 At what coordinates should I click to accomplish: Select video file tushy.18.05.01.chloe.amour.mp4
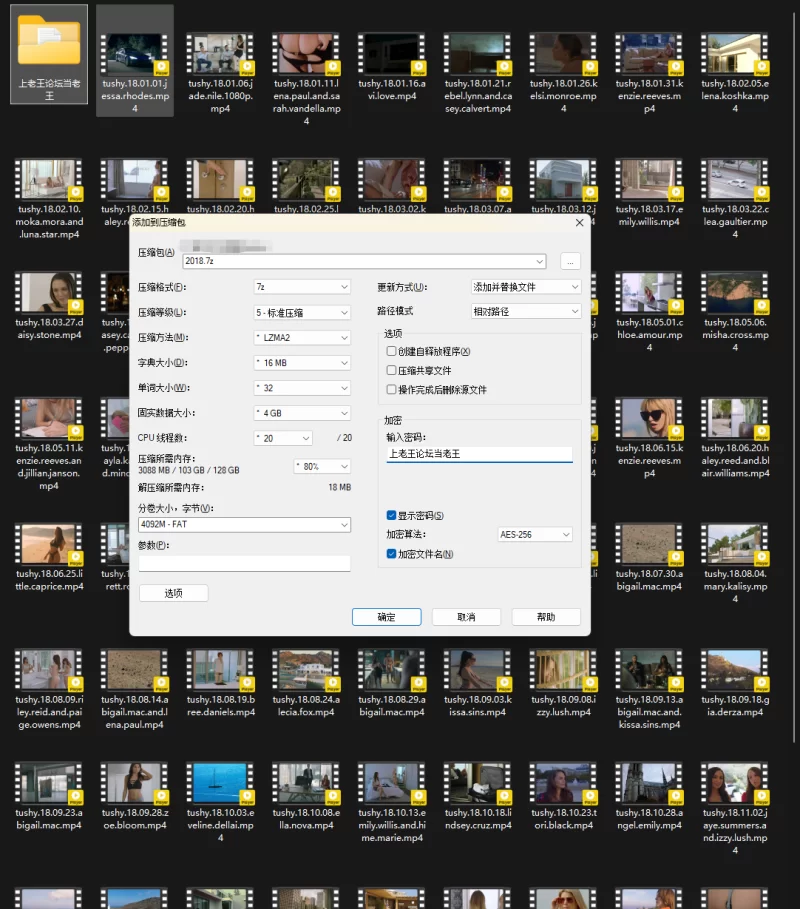tap(649, 312)
